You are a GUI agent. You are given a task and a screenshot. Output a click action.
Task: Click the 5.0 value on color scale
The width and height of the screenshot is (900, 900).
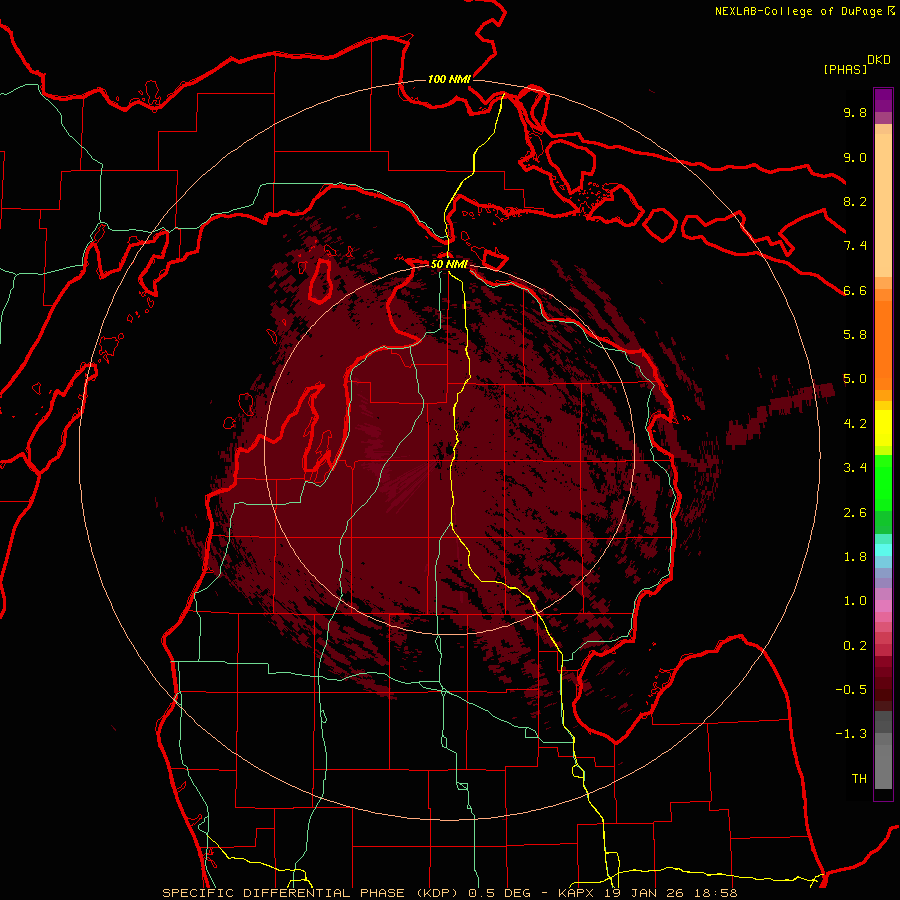[x=855, y=379]
